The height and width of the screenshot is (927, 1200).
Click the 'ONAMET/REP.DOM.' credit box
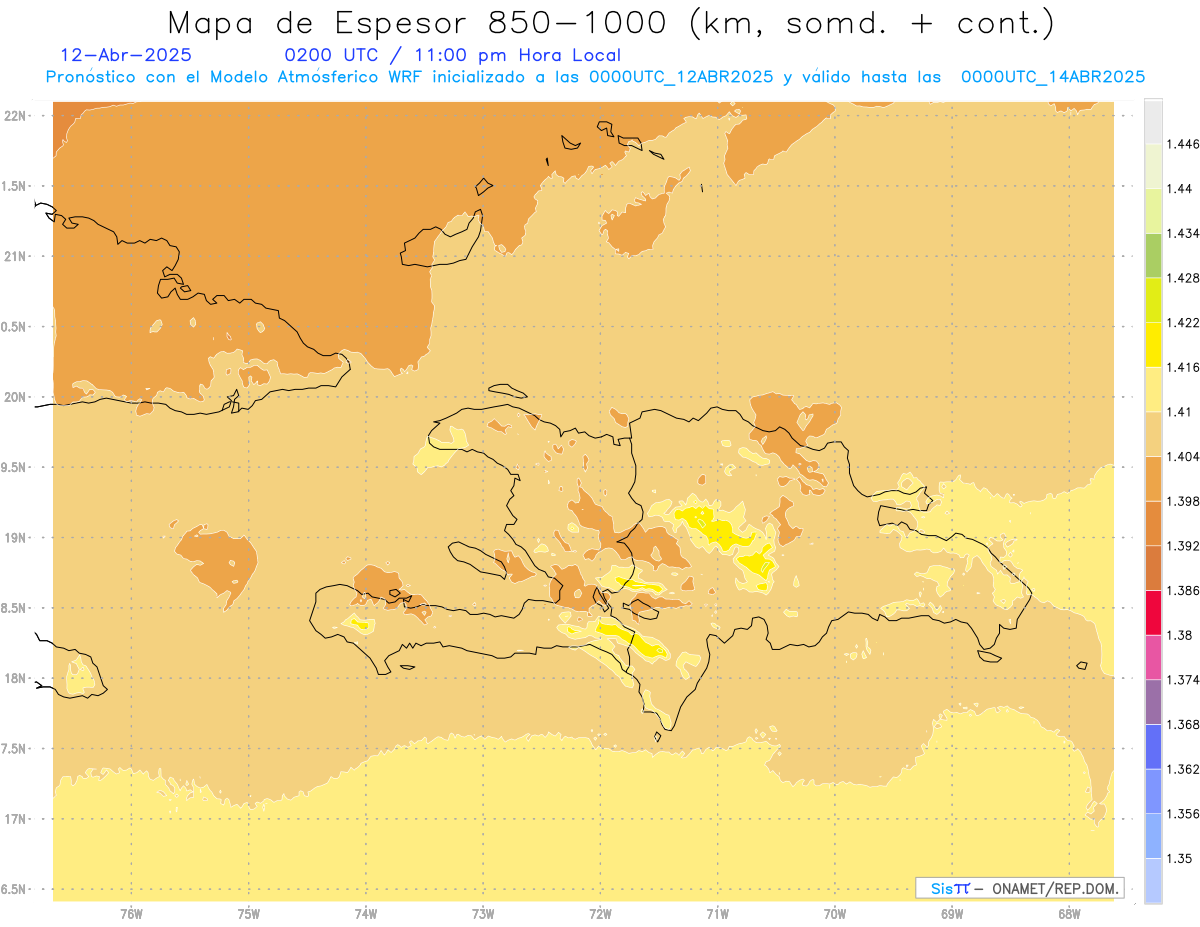(x=1020, y=888)
